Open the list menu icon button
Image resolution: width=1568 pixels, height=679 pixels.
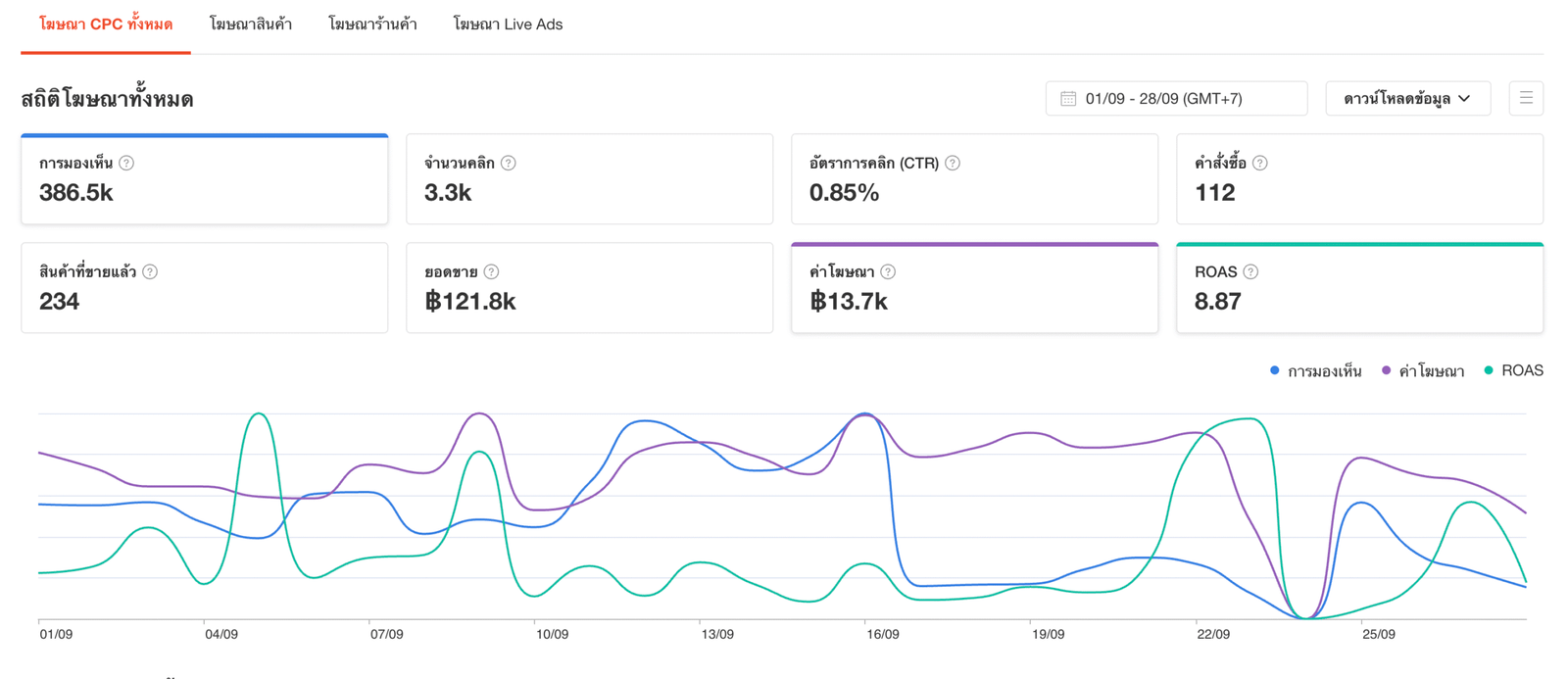click(1526, 98)
